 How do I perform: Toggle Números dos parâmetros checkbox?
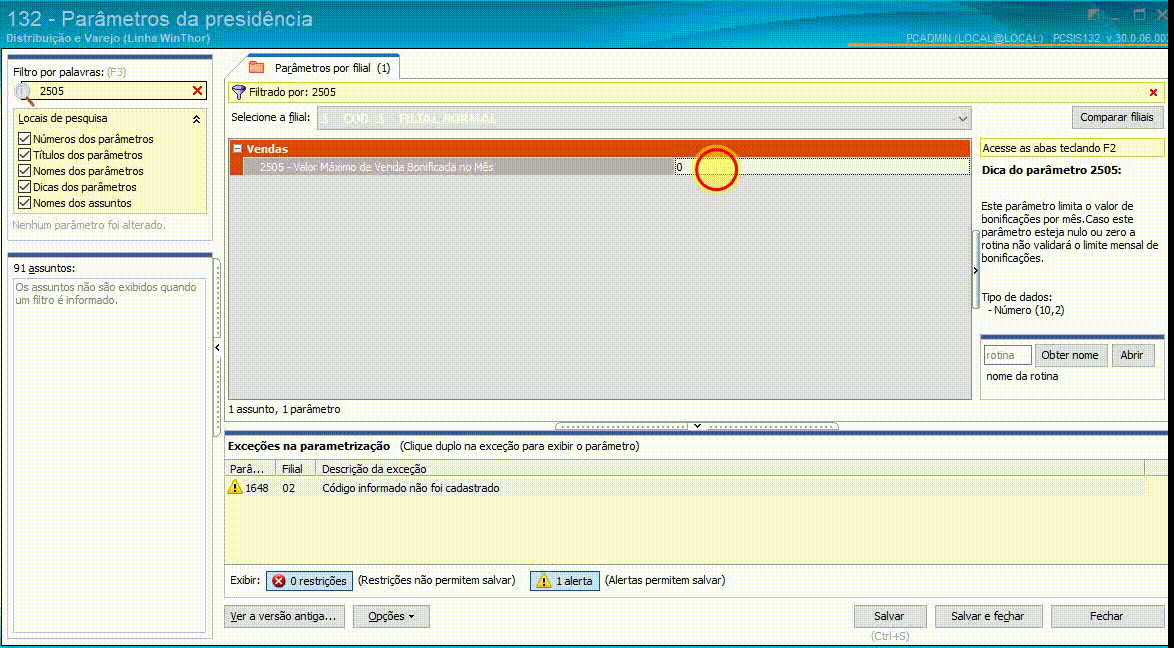coord(24,139)
